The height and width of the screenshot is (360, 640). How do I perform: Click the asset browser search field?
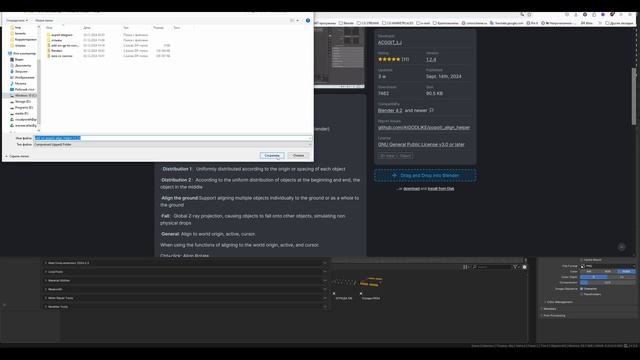[493, 267]
